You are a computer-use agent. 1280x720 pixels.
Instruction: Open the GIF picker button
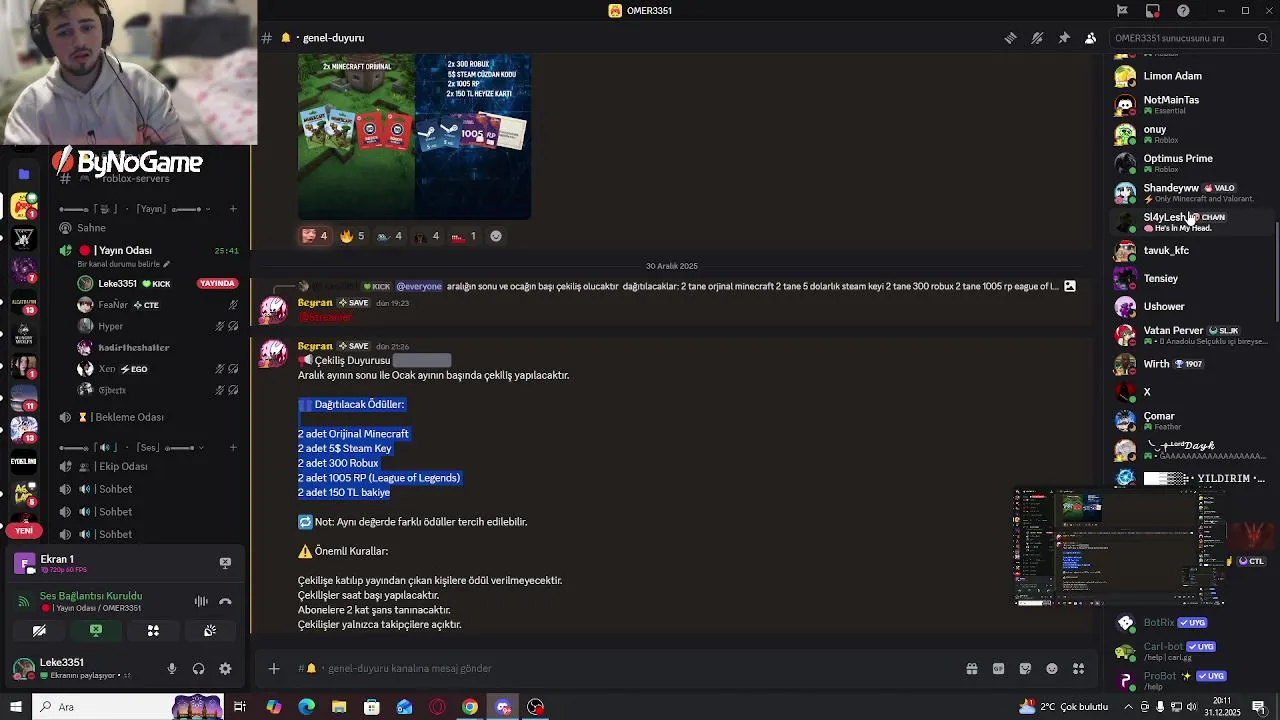(x=998, y=668)
